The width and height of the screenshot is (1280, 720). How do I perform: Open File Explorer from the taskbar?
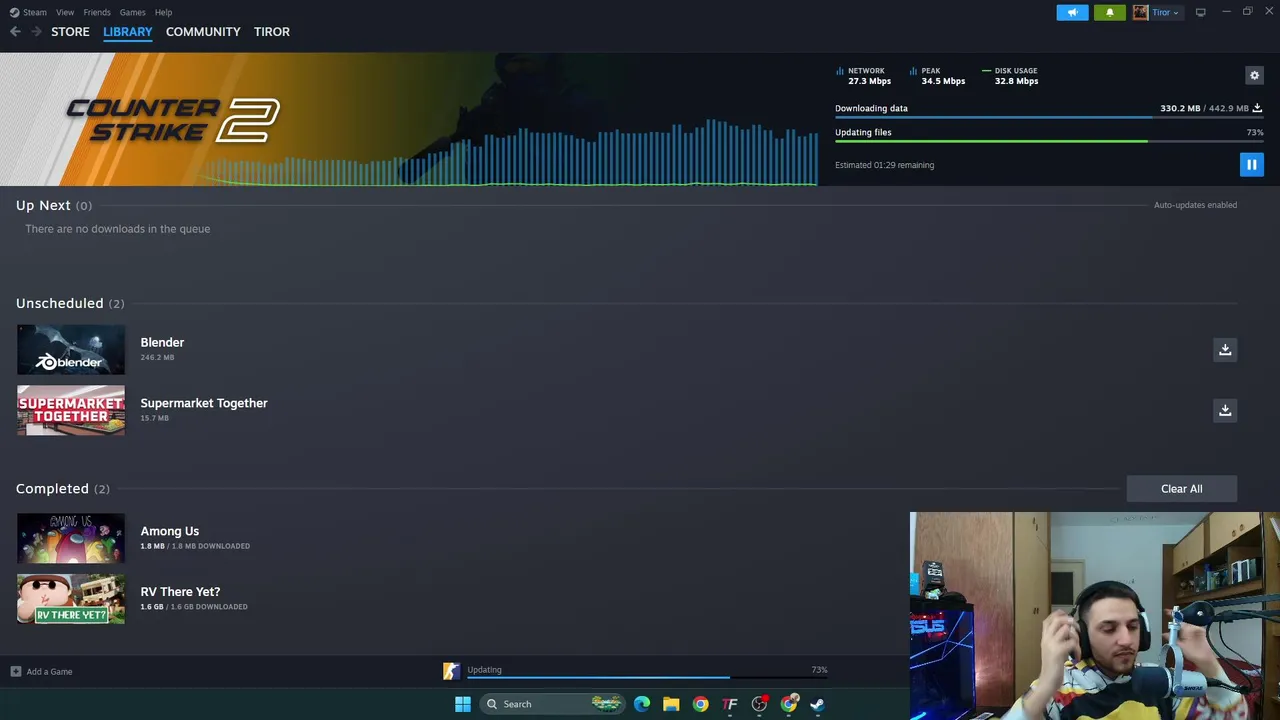[x=671, y=704]
